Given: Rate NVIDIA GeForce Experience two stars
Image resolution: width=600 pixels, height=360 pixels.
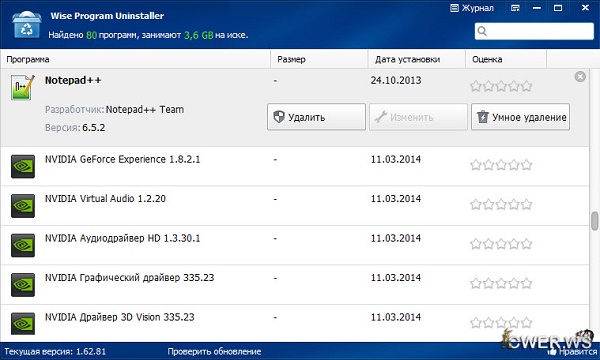Looking at the screenshot, I should [x=488, y=165].
